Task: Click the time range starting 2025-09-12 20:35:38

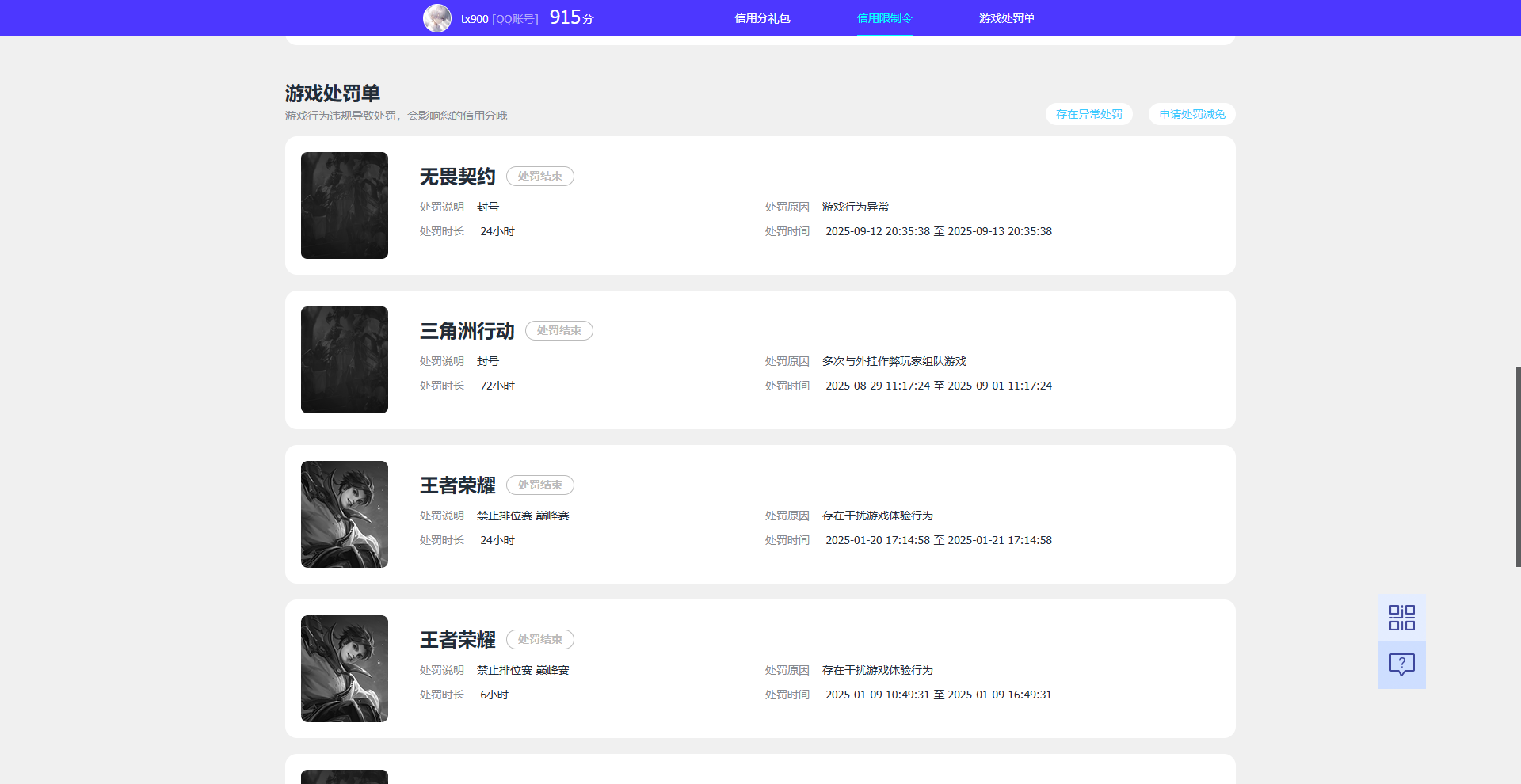Action: [939, 231]
